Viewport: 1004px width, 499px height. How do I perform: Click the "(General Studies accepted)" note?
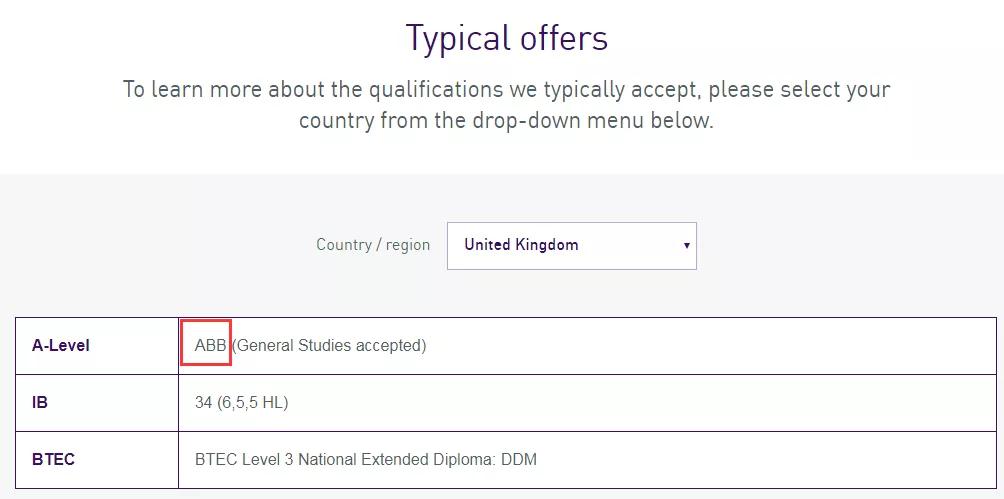click(x=329, y=345)
